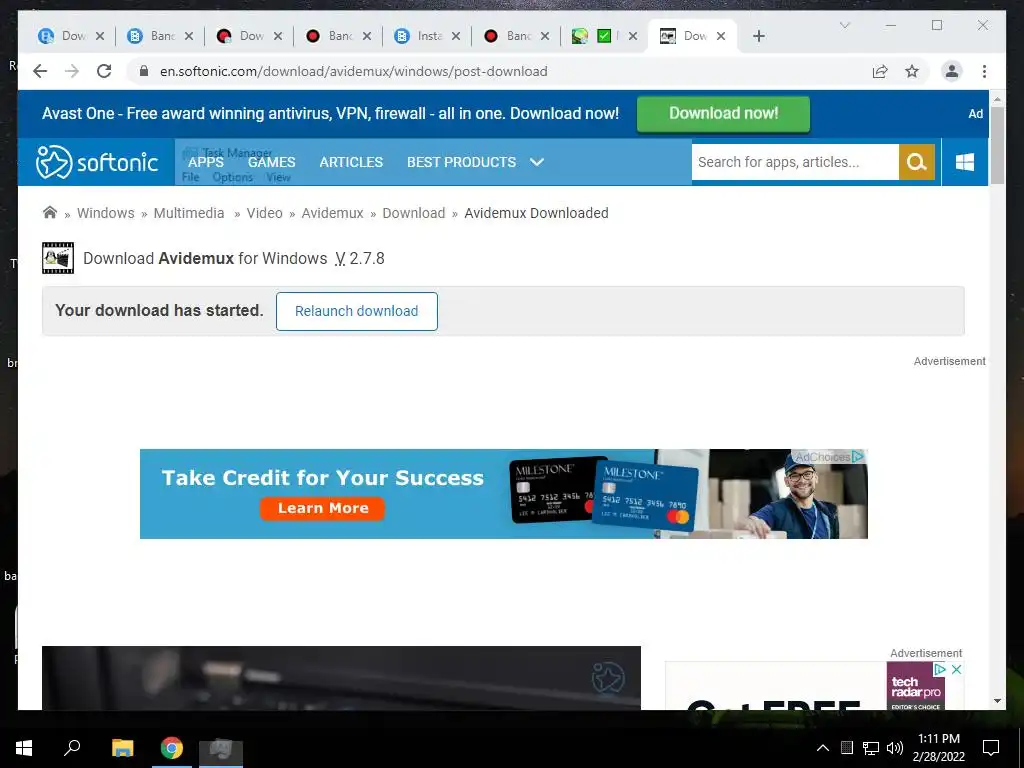Image resolution: width=1024 pixels, height=768 pixels.
Task: Click the scrollbar down arrow
Action: 997,701
